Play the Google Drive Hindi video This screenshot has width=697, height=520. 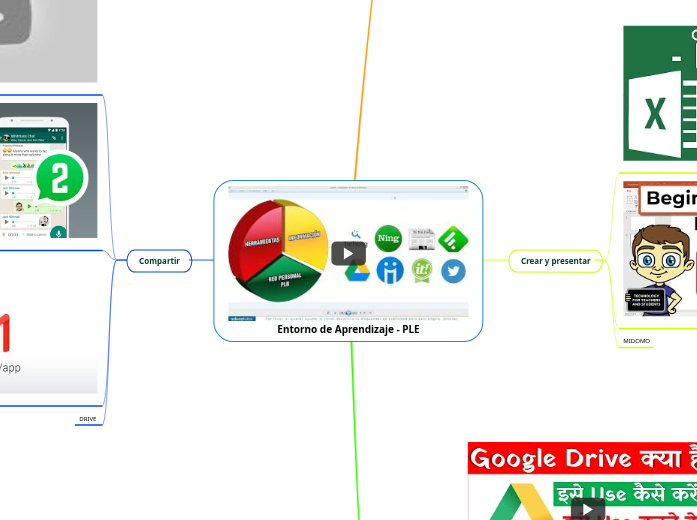pyautogui.click(x=587, y=508)
